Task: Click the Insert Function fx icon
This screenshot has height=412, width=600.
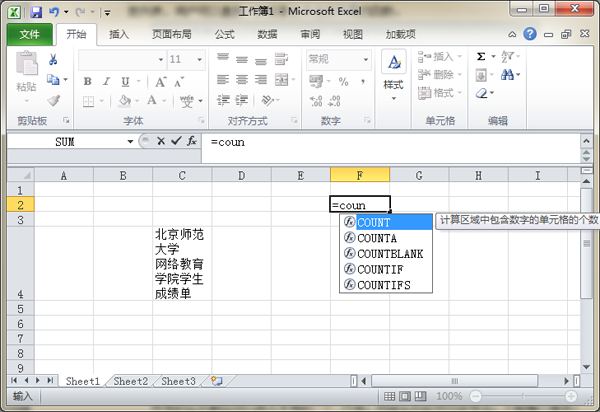Action: click(192, 141)
